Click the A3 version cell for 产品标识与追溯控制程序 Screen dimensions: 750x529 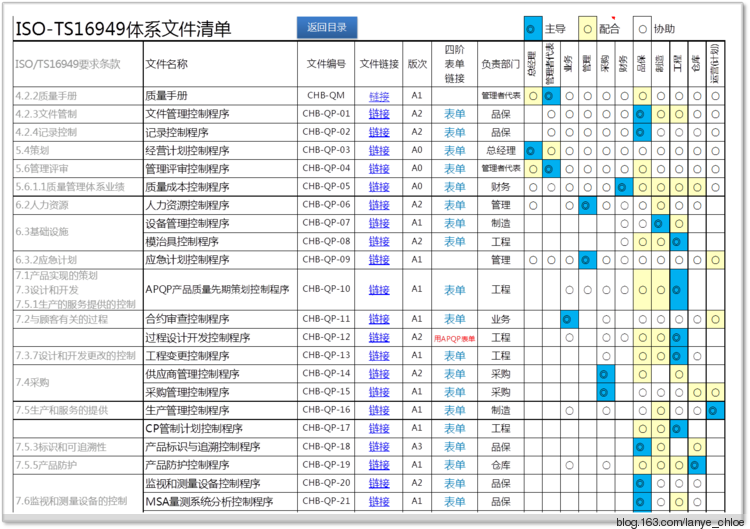417,447
